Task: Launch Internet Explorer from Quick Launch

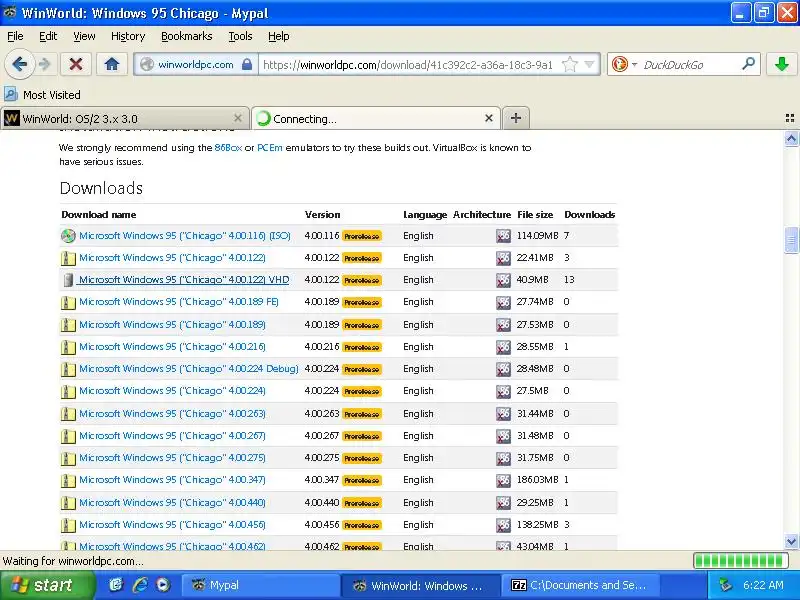Action: [x=139, y=585]
